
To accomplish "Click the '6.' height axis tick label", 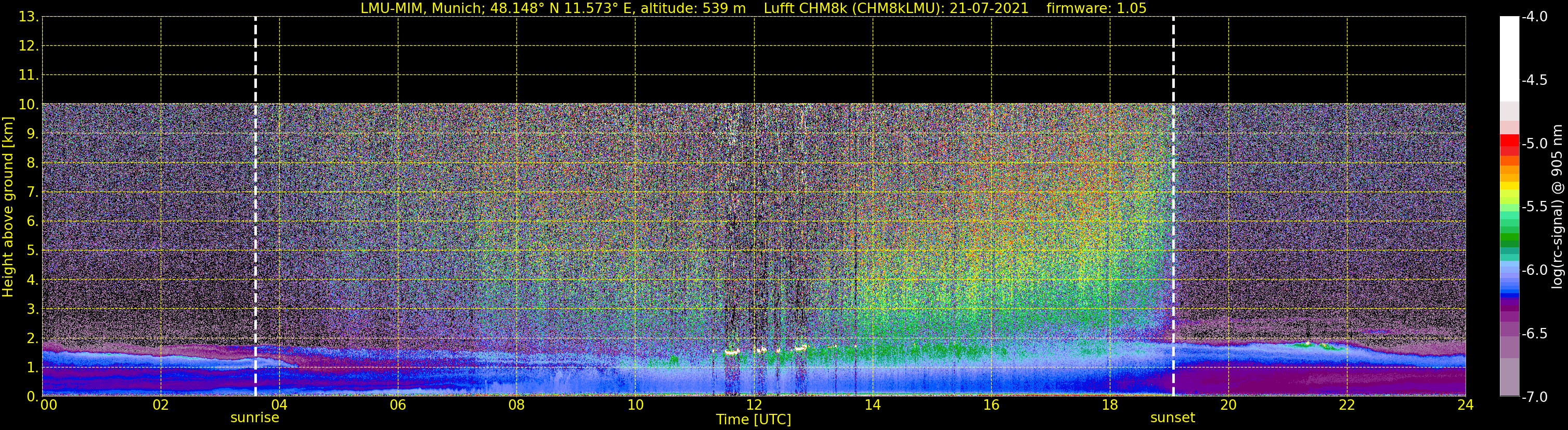I will 32,222.
